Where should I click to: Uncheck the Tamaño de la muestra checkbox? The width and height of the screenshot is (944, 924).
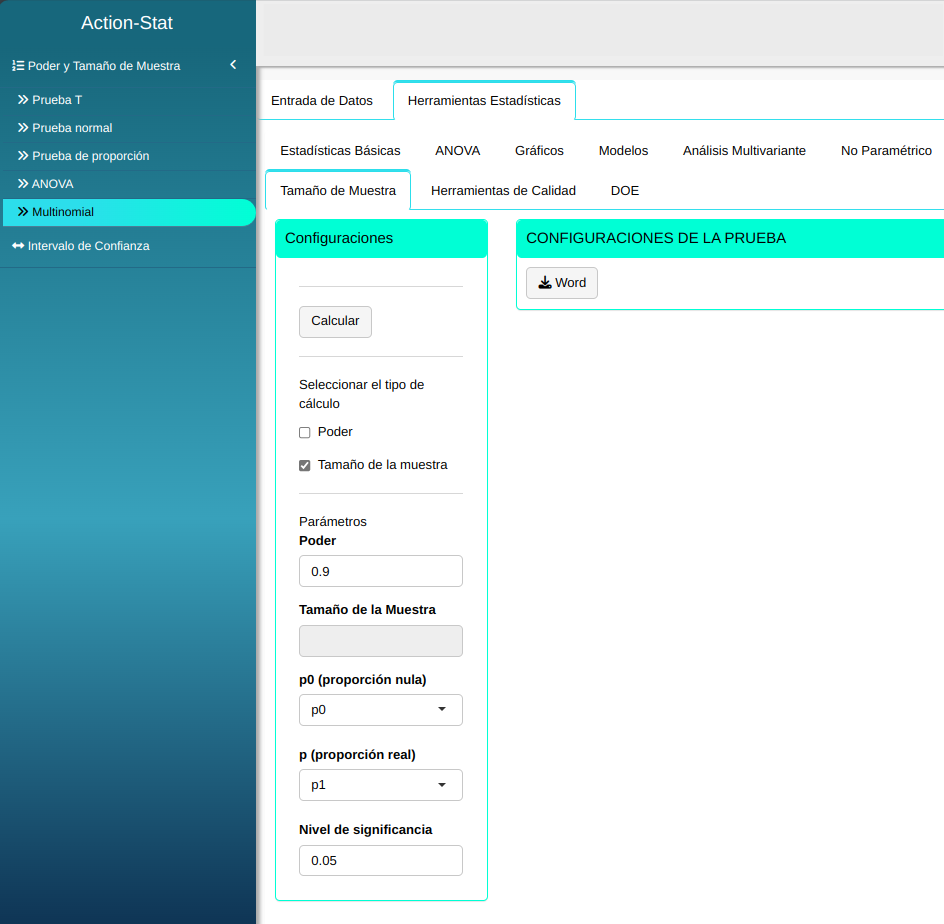pos(305,466)
